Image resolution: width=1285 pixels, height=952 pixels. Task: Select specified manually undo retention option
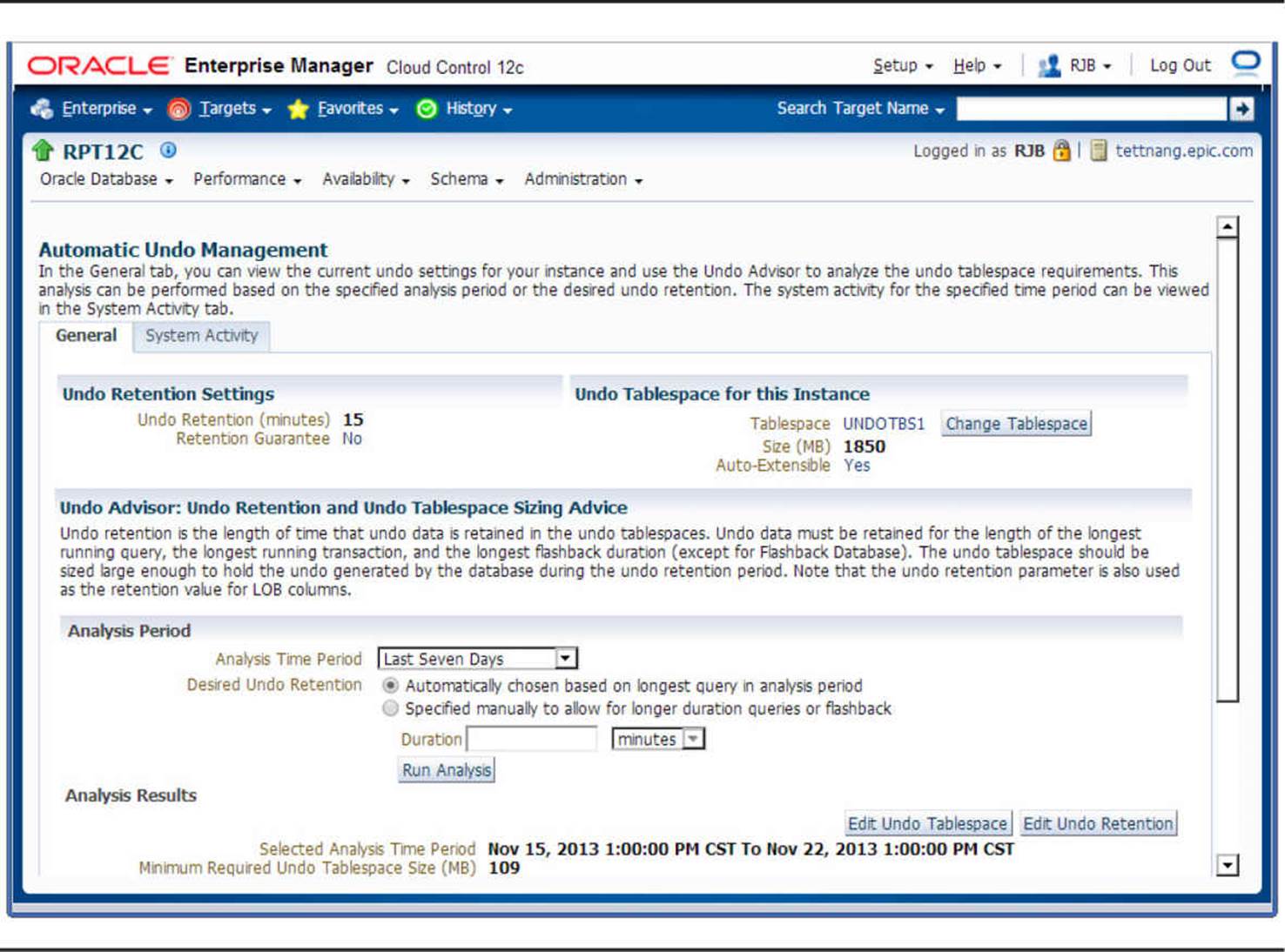pos(391,708)
